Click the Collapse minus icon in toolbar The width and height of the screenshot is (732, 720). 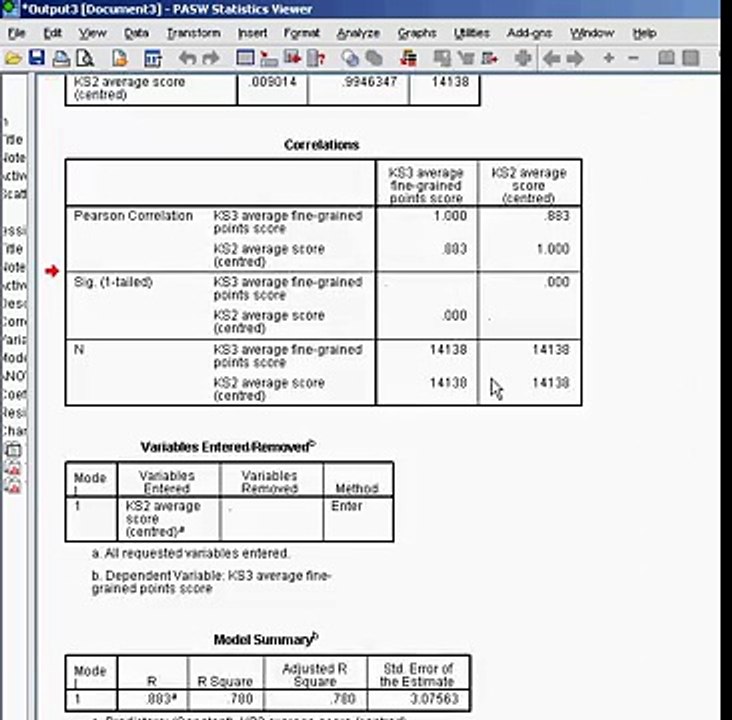click(x=633, y=58)
